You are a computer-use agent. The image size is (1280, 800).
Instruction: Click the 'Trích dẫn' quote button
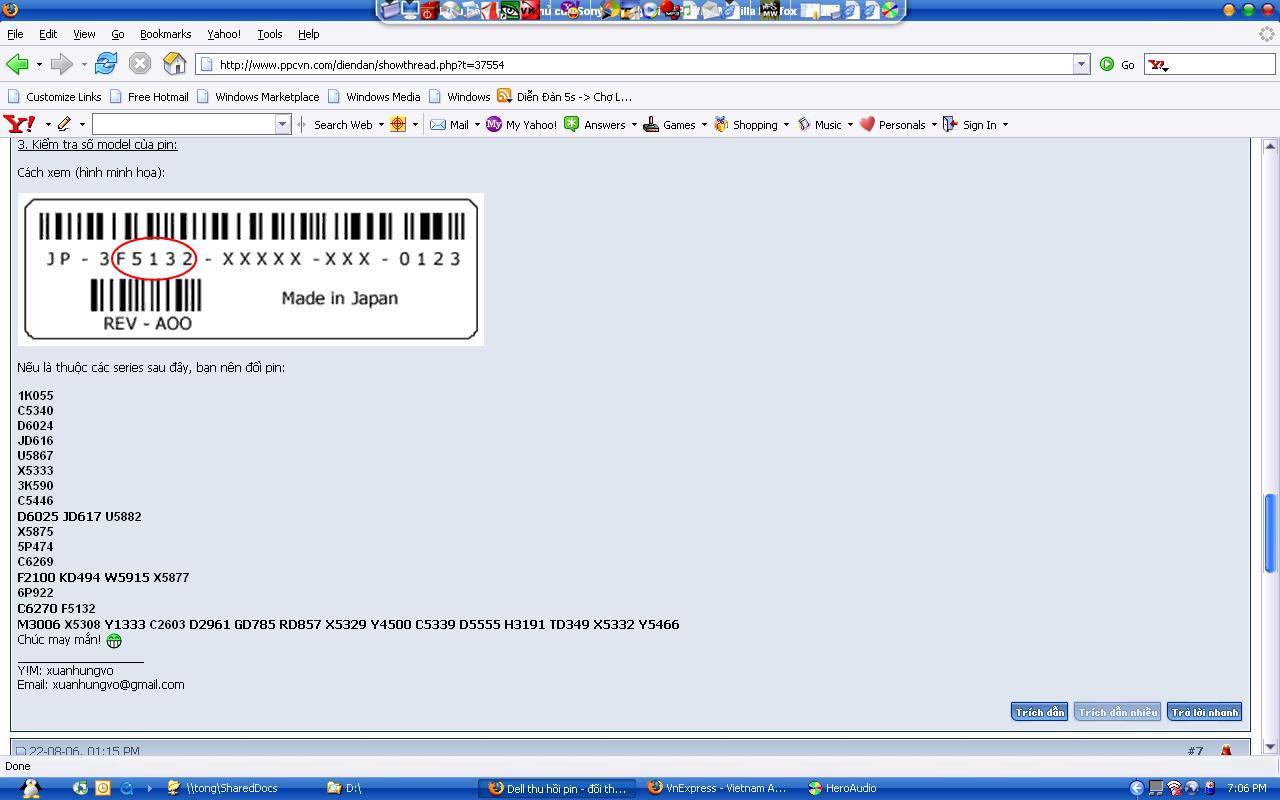coord(1039,712)
